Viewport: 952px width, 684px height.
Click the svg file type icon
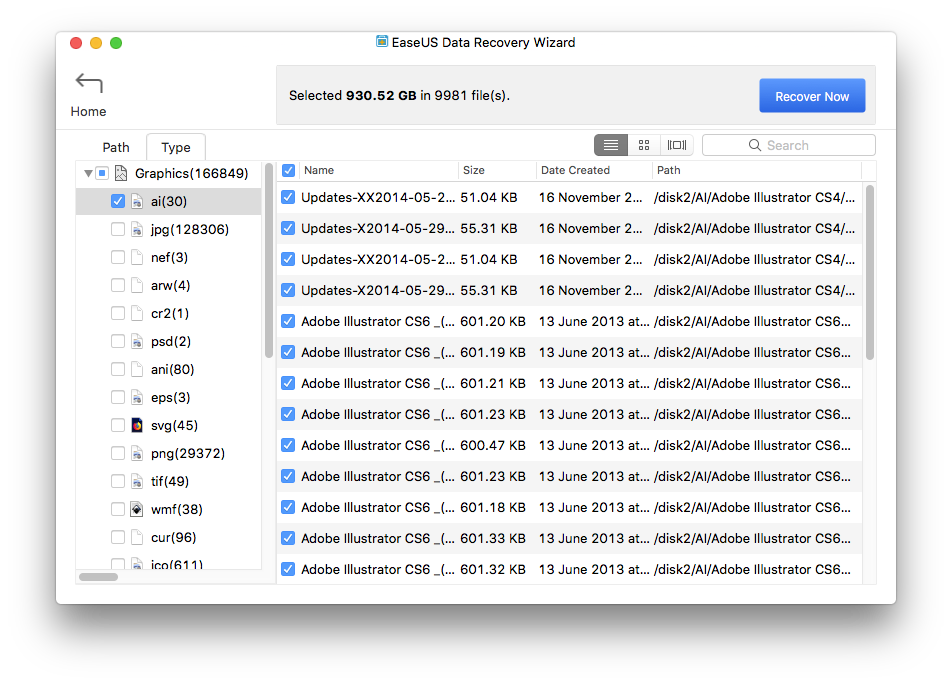point(137,425)
